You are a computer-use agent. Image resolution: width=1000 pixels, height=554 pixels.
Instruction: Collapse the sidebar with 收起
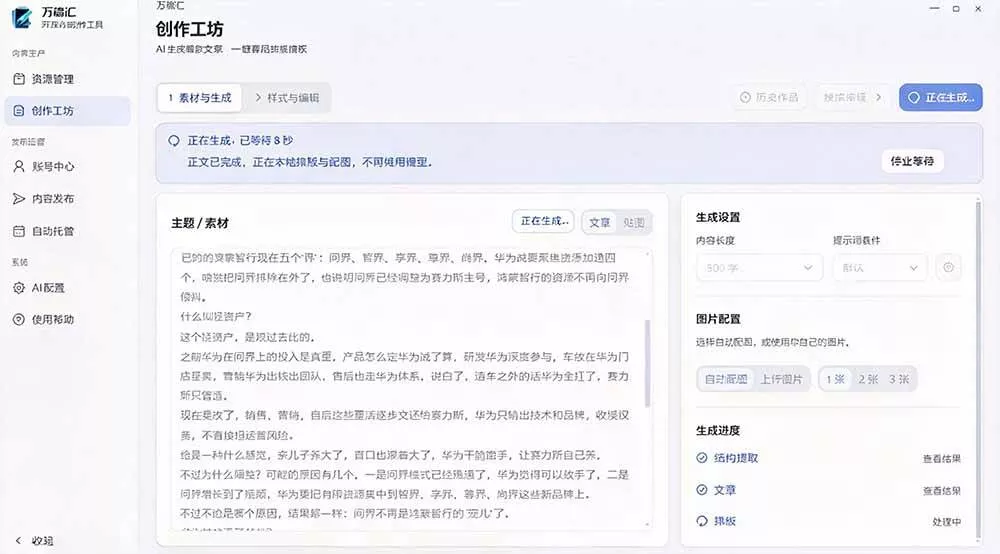point(34,541)
